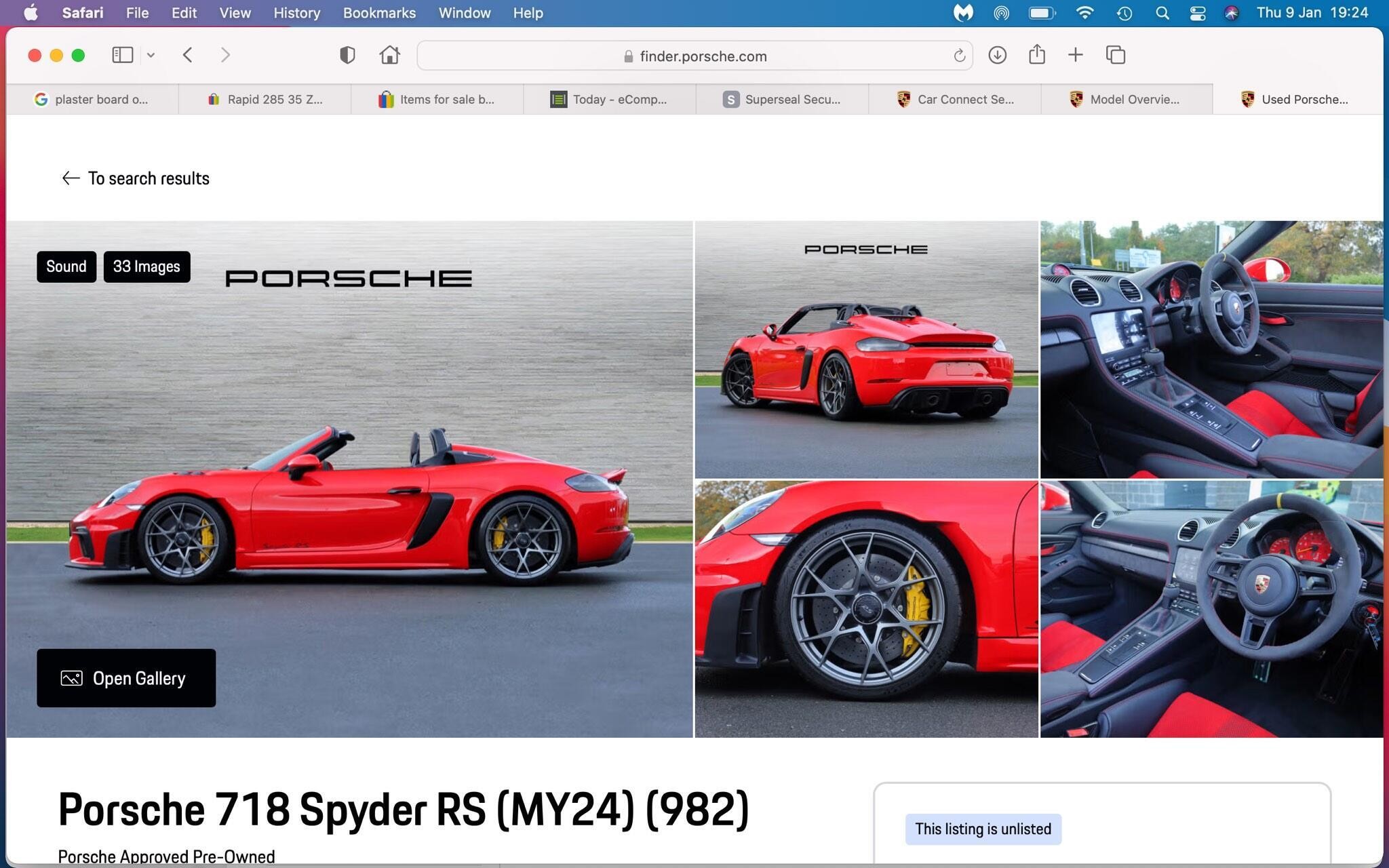The width and height of the screenshot is (1389, 868).
Task: Switch to the 'Rapid 285 35 Z...' tab
Action: [265, 99]
